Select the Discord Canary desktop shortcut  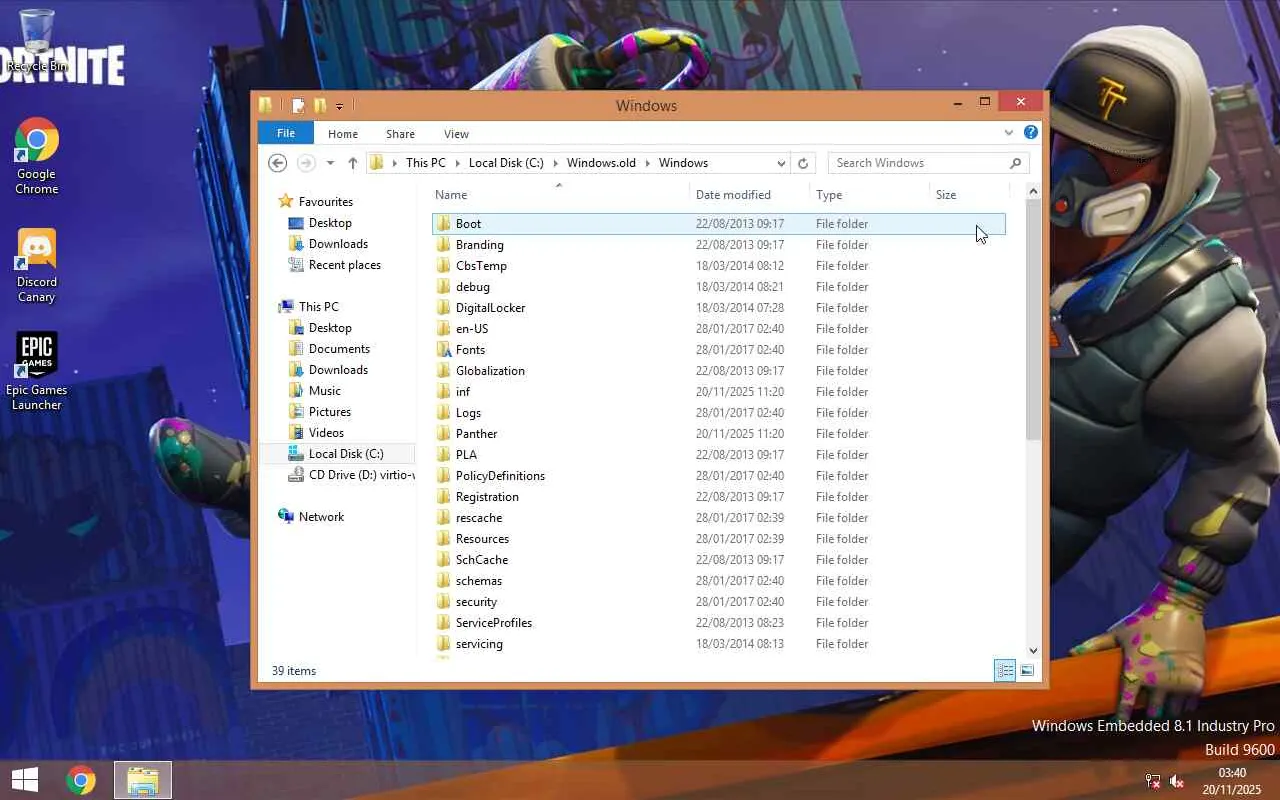click(37, 265)
